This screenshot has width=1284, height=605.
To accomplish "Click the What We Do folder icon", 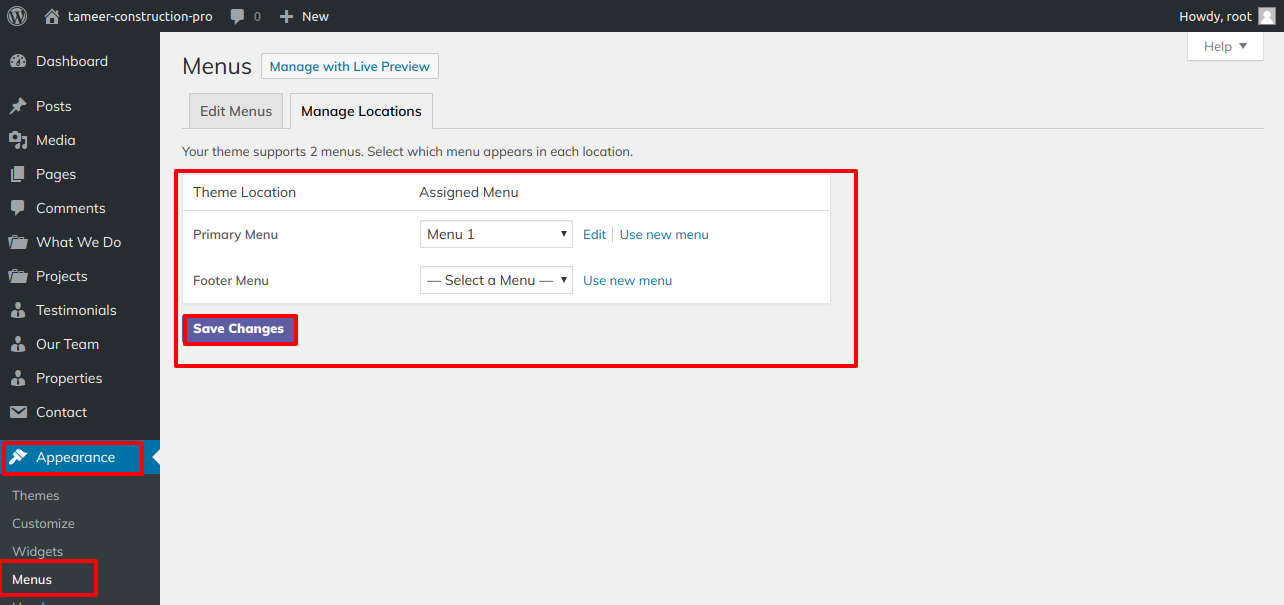I will [18, 242].
